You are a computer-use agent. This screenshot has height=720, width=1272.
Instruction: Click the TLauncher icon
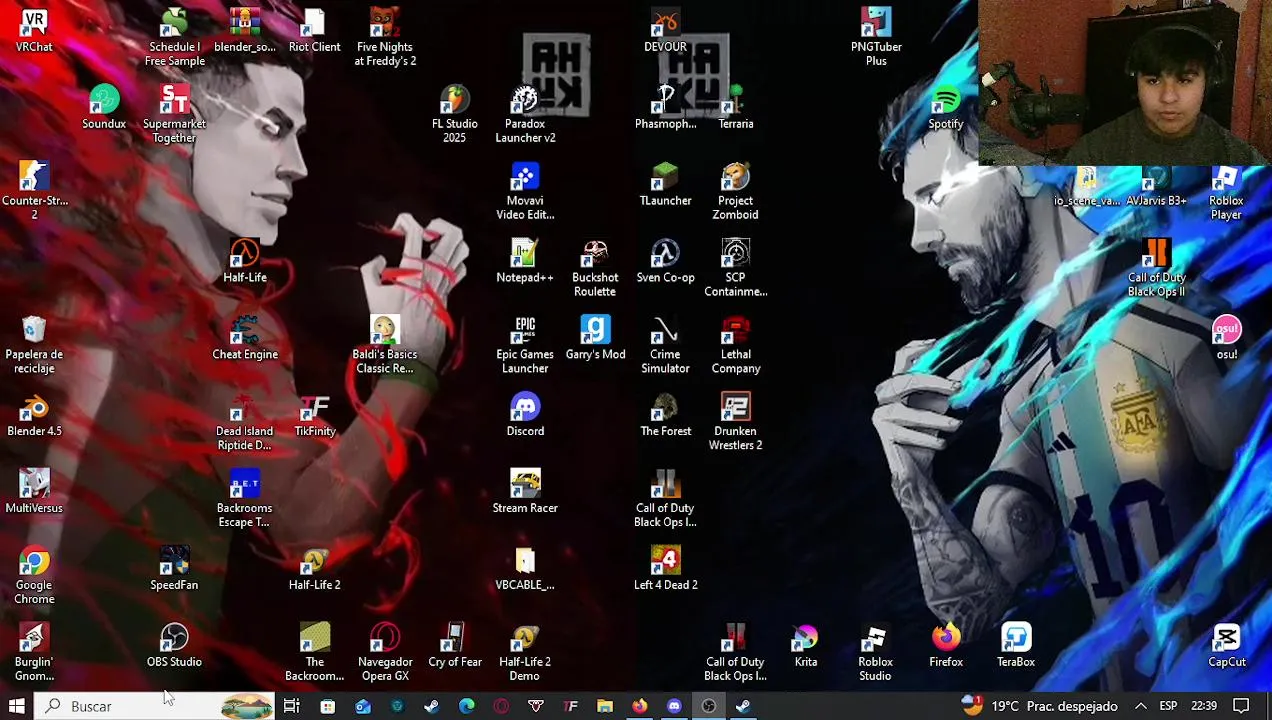(x=665, y=185)
